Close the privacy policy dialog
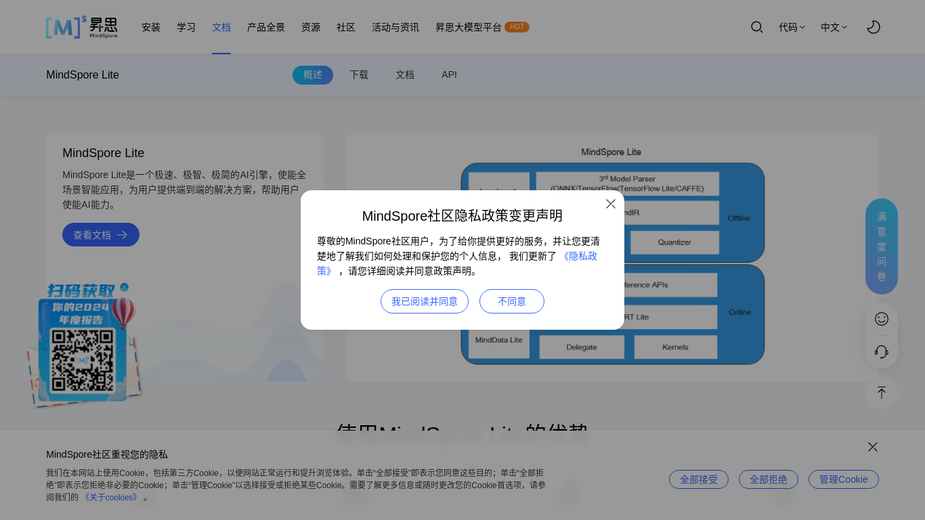Viewport: 925px width, 520px height. [611, 204]
